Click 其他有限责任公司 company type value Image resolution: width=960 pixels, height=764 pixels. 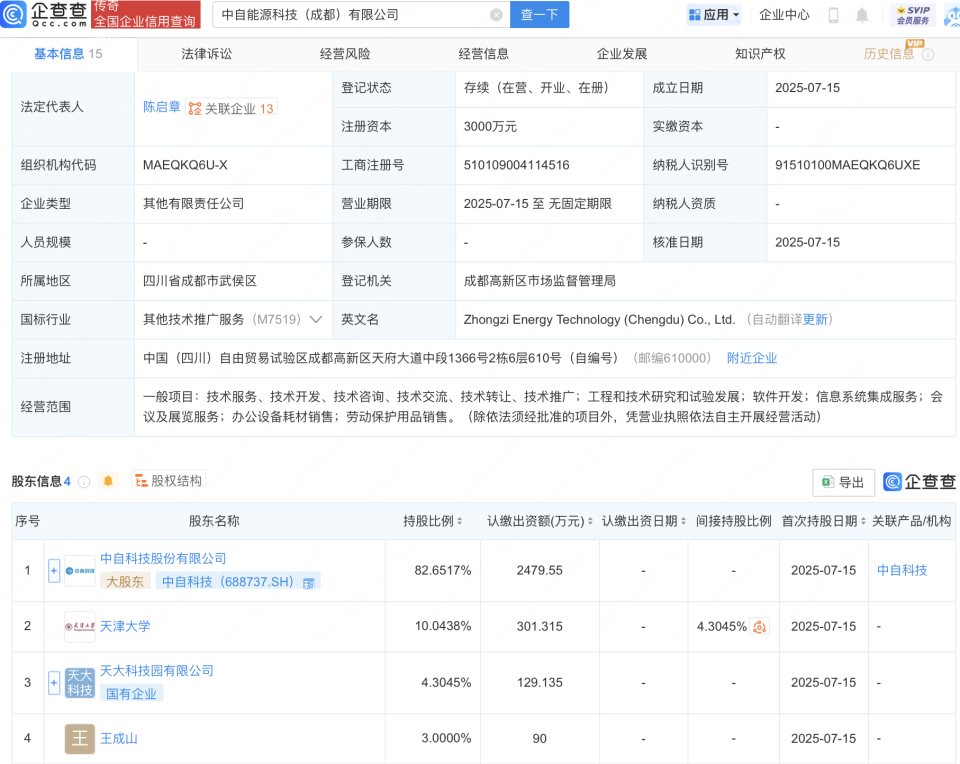[193, 204]
